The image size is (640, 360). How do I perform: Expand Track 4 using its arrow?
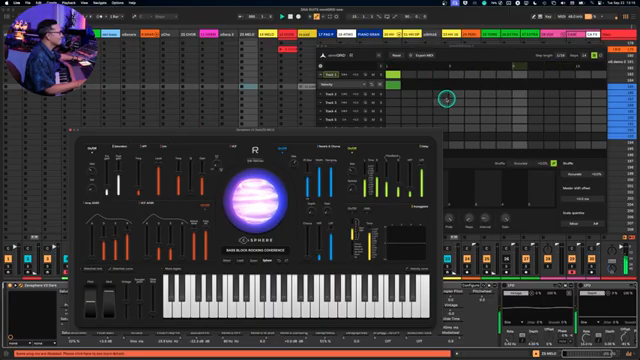pyautogui.click(x=320, y=111)
